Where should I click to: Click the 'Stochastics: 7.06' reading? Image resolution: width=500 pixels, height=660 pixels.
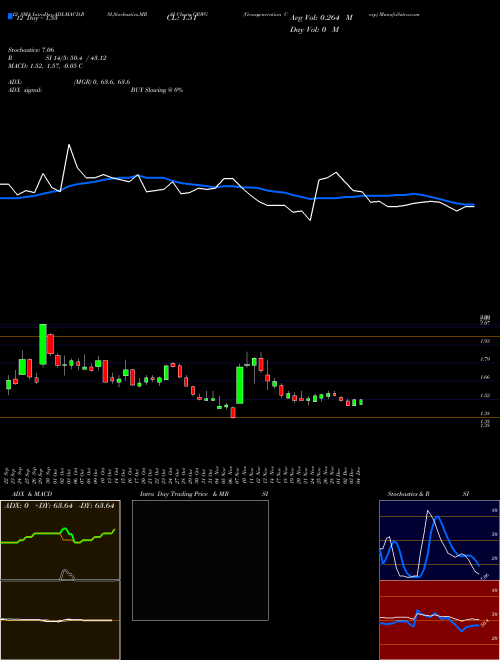(31, 50)
